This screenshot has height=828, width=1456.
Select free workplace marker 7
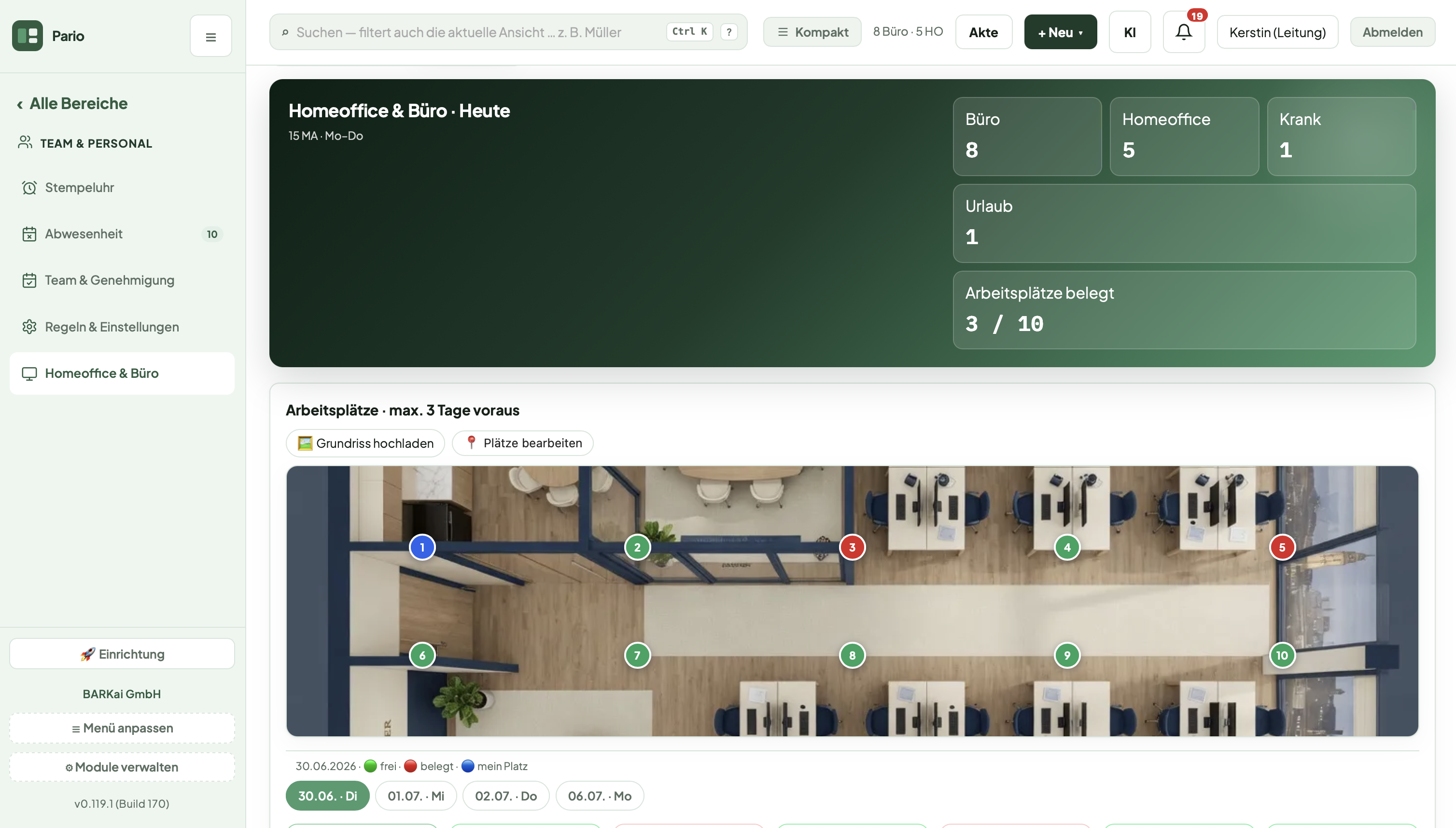[x=637, y=655]
